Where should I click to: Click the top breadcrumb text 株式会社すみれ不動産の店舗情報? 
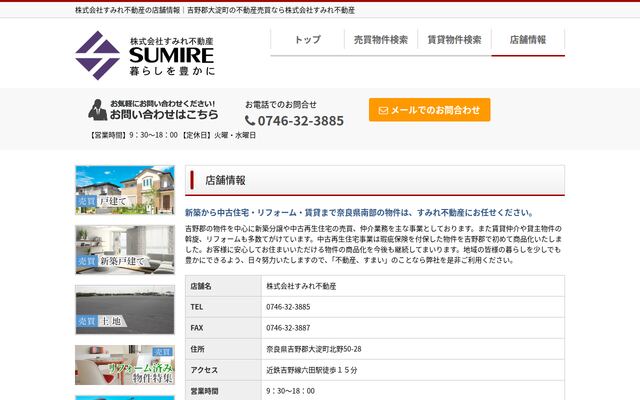(x=127, y=10)
